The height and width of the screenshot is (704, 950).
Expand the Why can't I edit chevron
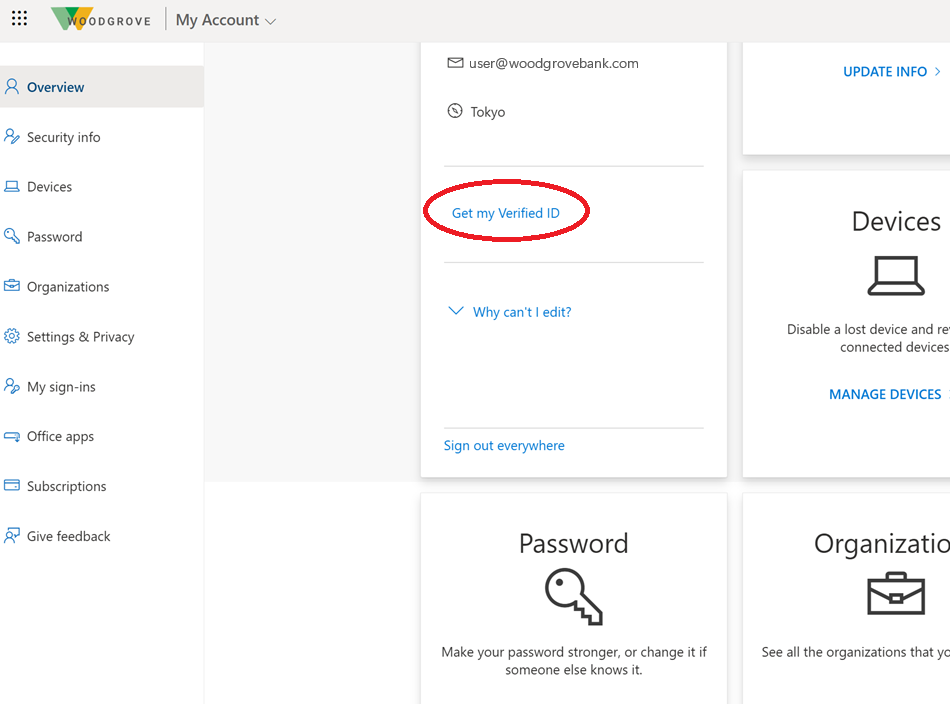click(x=456, y=311)
